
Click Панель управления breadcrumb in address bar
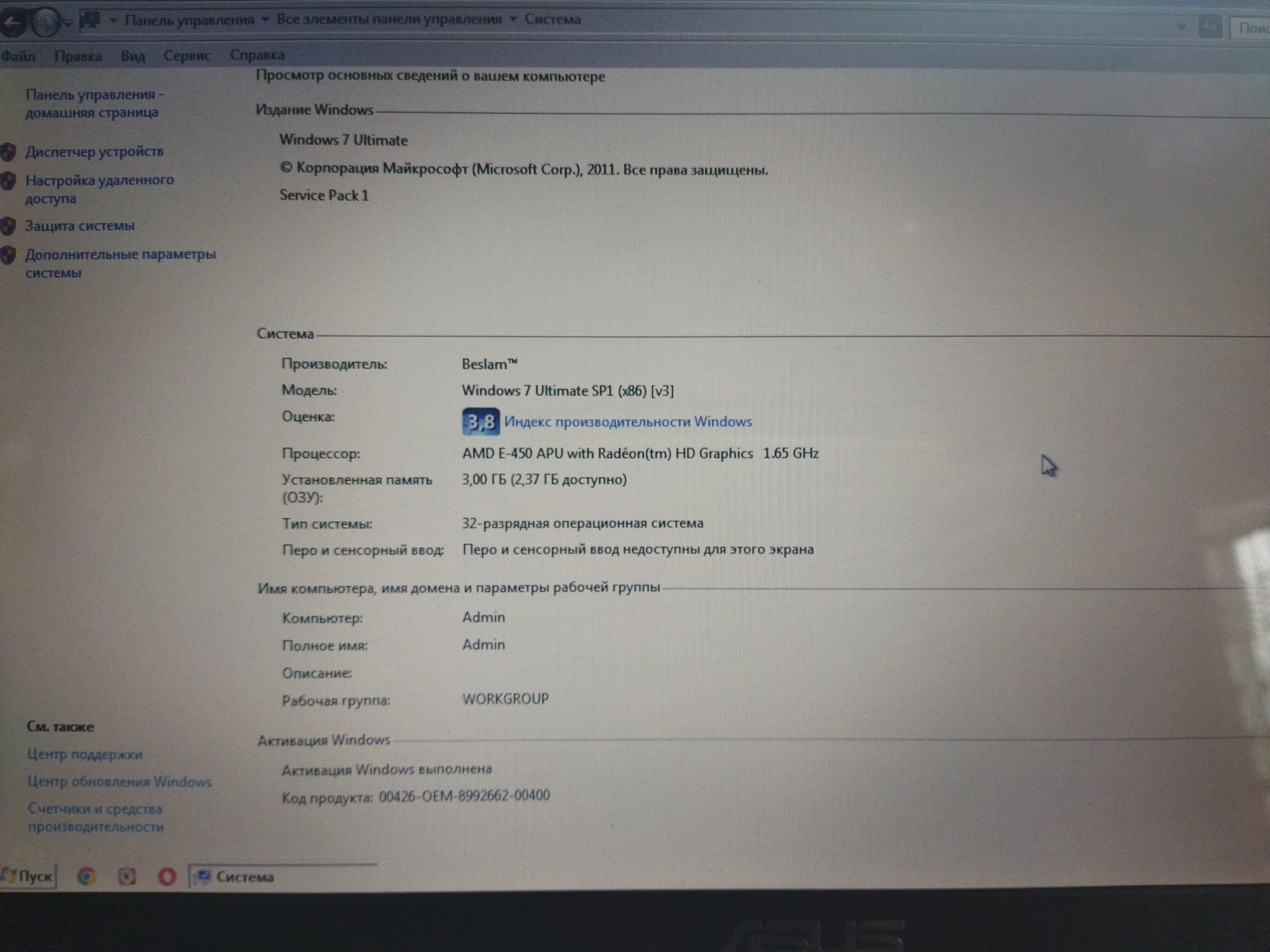pyautogui.click(x=189, y=20)
